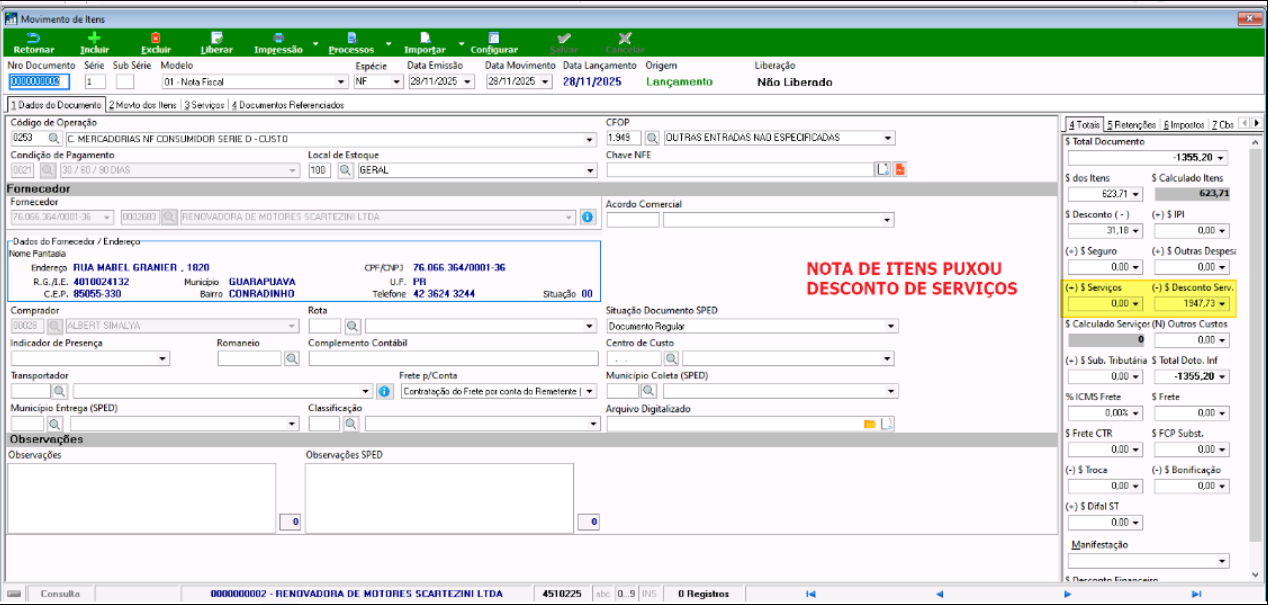
Task: Click the green plus Incluir icon
Action: click(x=94, y=37)
